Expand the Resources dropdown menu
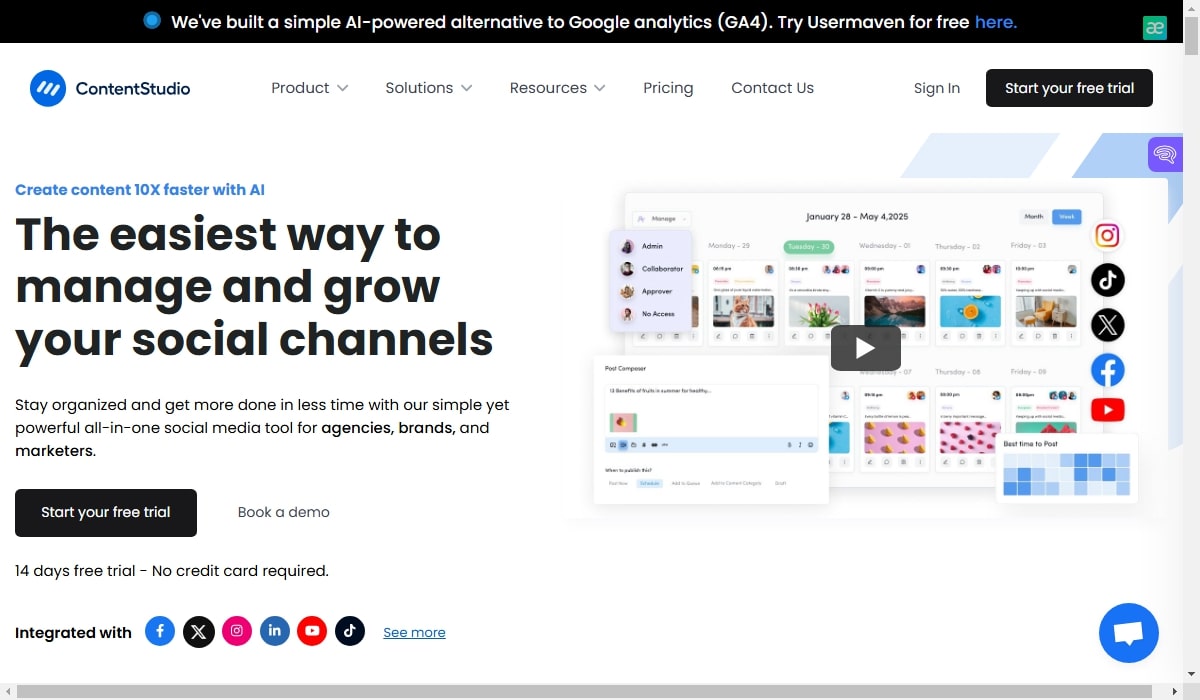Viewport: 1200px width, 700px height. click(557, 88)
